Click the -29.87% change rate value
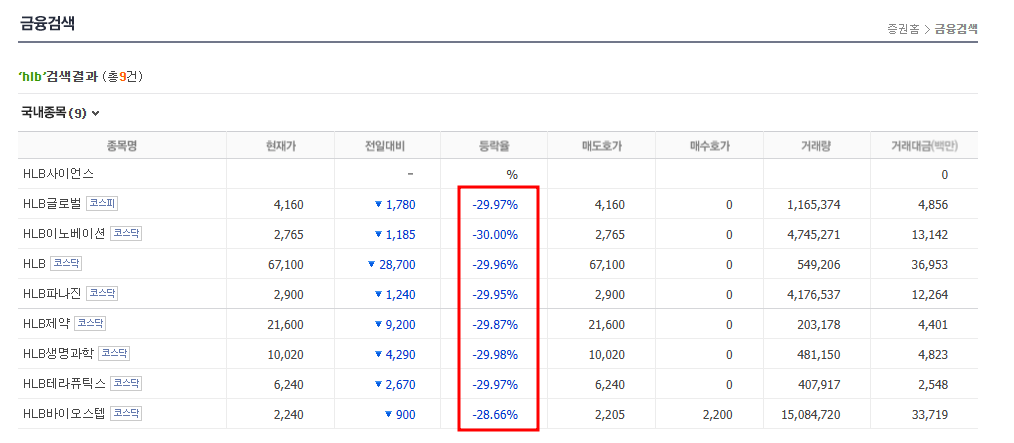The image size is (1014, 443). (x=495, y=325)
